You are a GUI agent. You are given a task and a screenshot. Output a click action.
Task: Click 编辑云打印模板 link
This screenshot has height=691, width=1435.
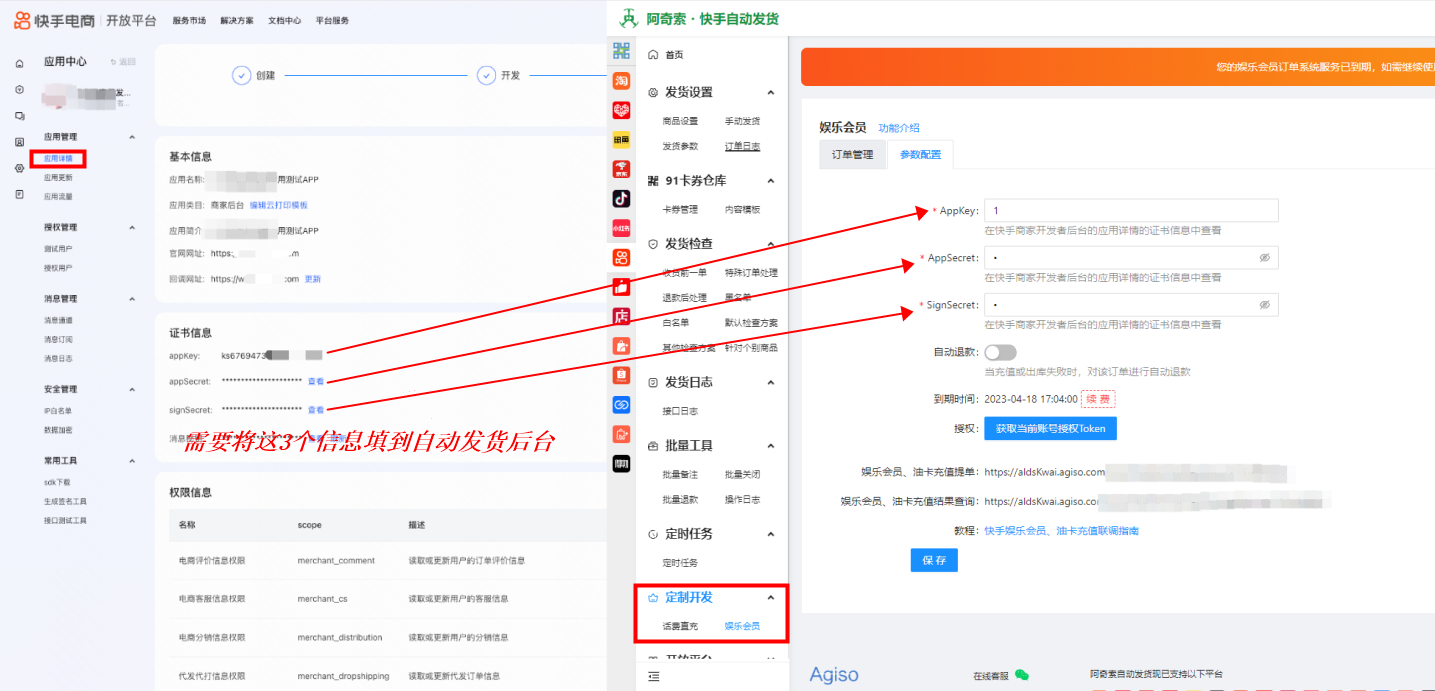pyautogui.click(x=279, y=205)
